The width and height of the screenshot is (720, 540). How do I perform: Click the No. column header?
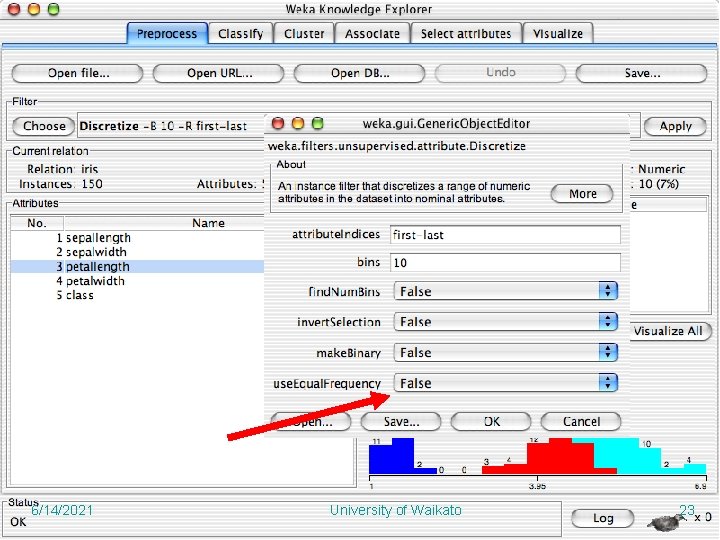pyautogui.click(x=37, y=223)
